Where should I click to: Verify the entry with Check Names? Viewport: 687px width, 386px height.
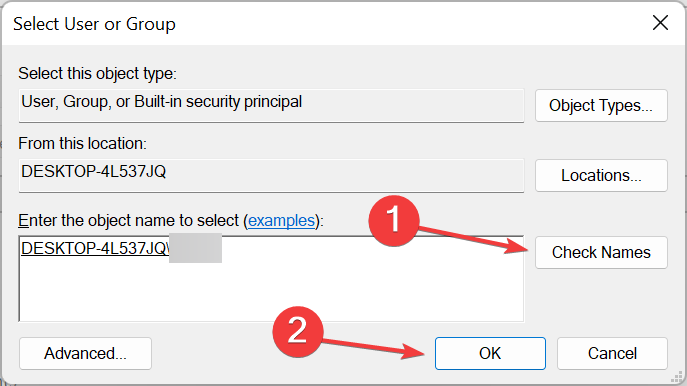(601, 252)
